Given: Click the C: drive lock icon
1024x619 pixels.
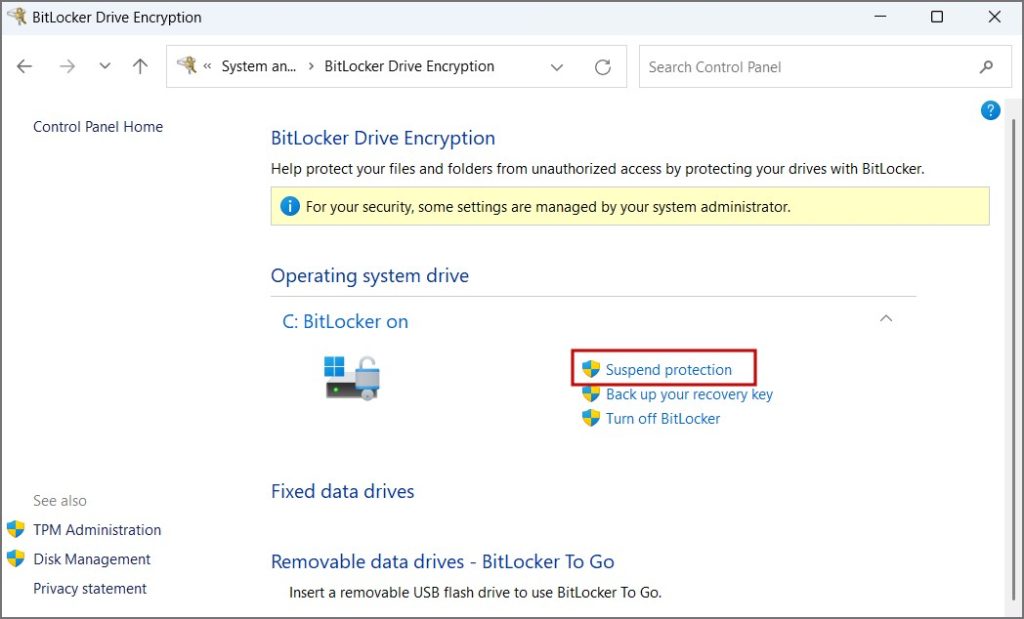Looking at the screenshot, I should click(352, 378).
